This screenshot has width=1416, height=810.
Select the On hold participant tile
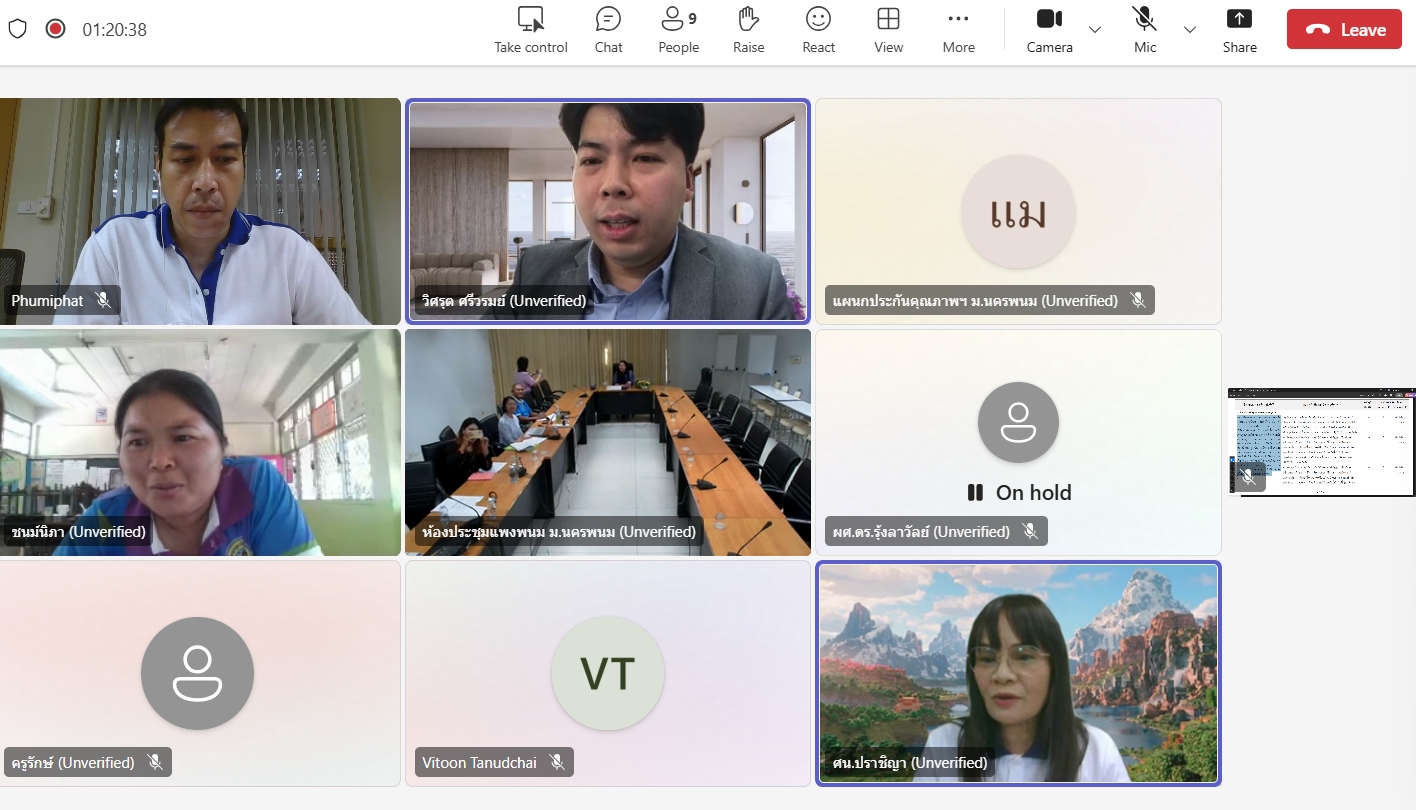1018,442
